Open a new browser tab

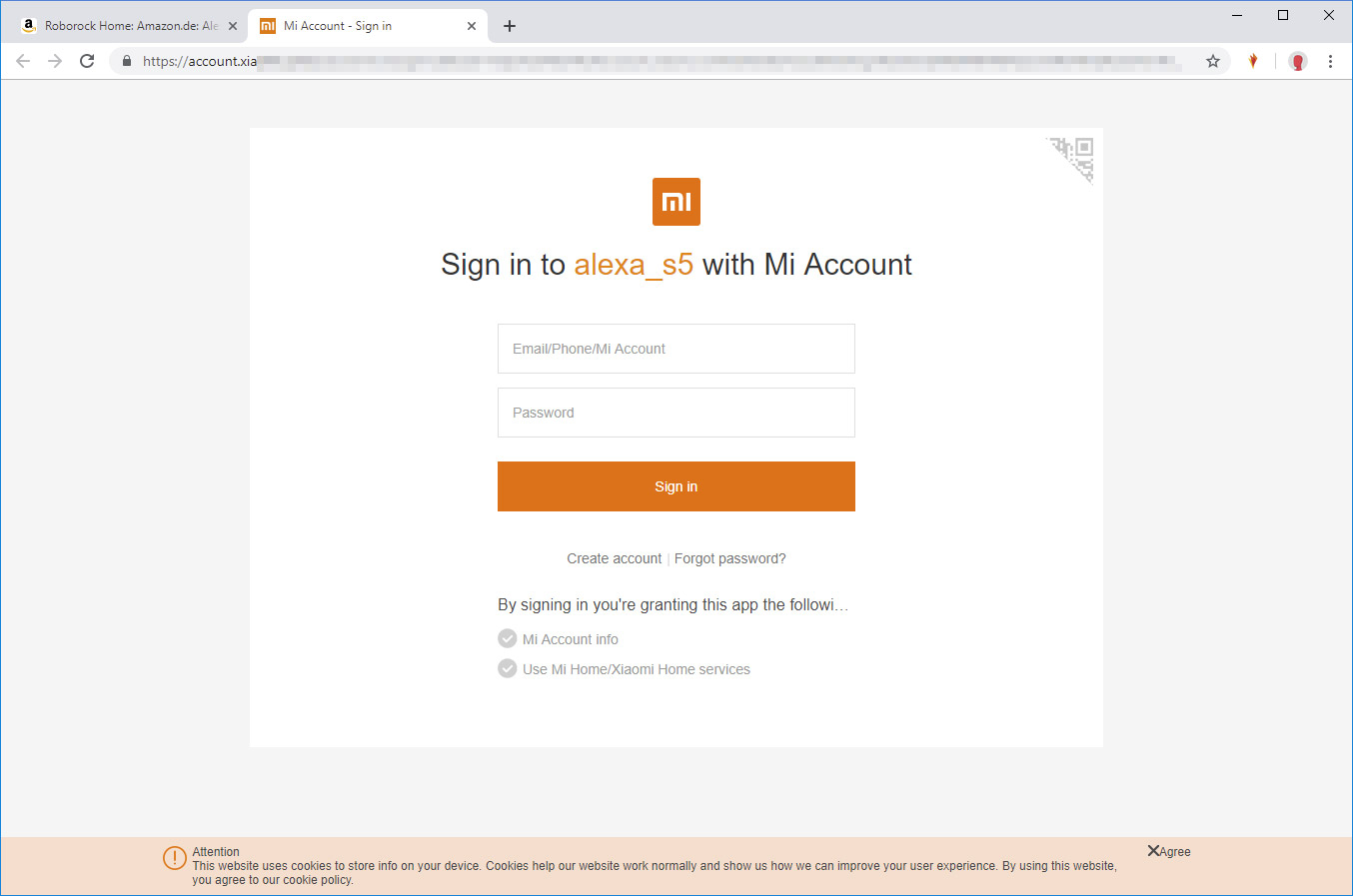510,26
